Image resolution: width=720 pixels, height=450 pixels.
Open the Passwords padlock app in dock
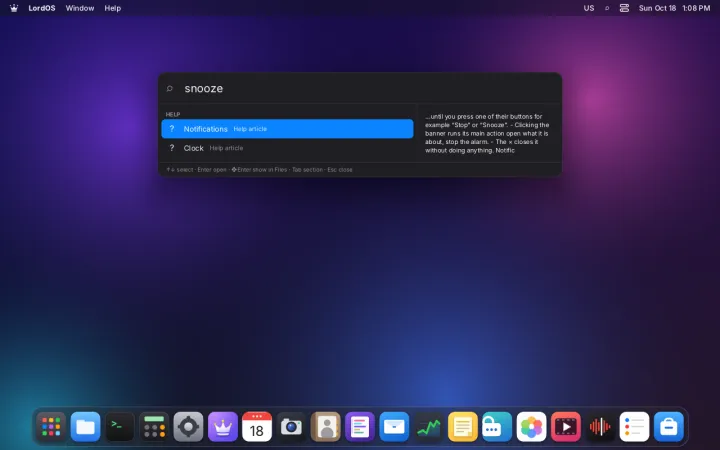coord(497,427)
